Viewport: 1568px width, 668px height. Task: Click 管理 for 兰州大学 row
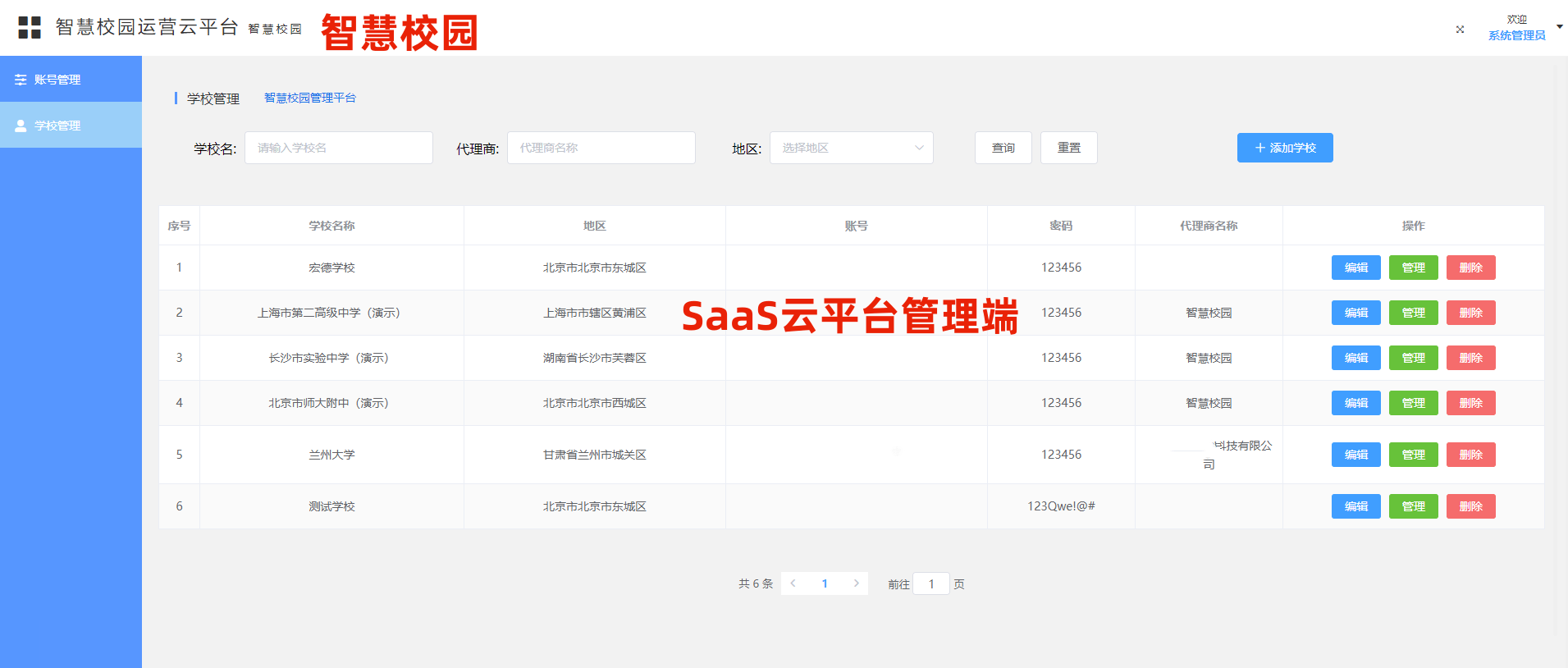pyautogui.click(x=1414, y=455)
